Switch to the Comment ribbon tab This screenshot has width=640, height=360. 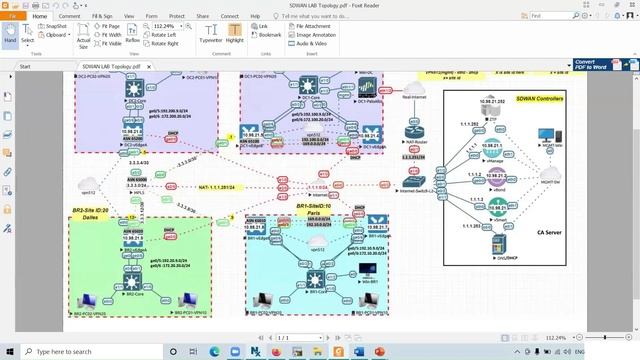click(69, 16)
